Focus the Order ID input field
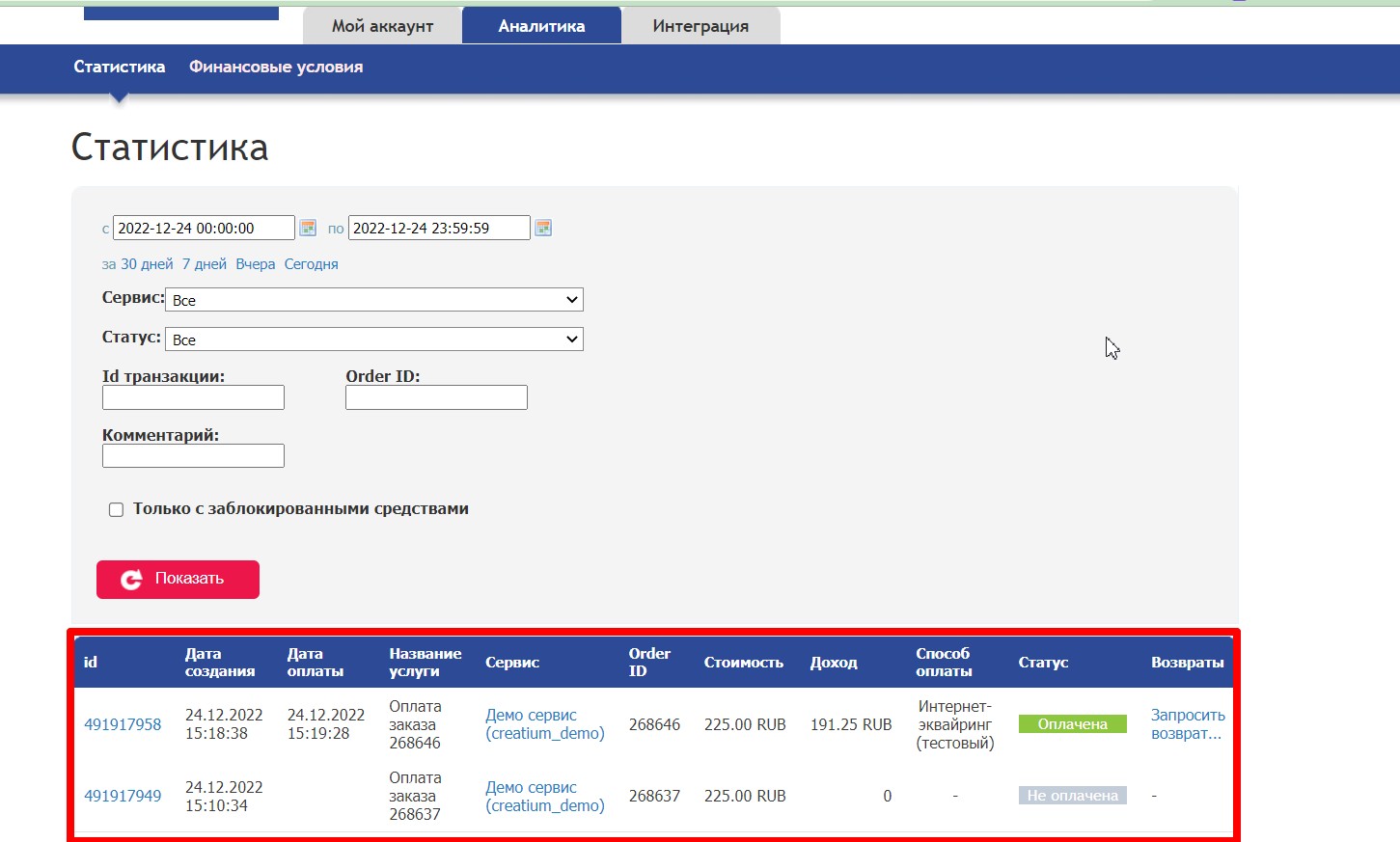The width and height of the screenshot is (1400, 842). (x=436, y=397)
